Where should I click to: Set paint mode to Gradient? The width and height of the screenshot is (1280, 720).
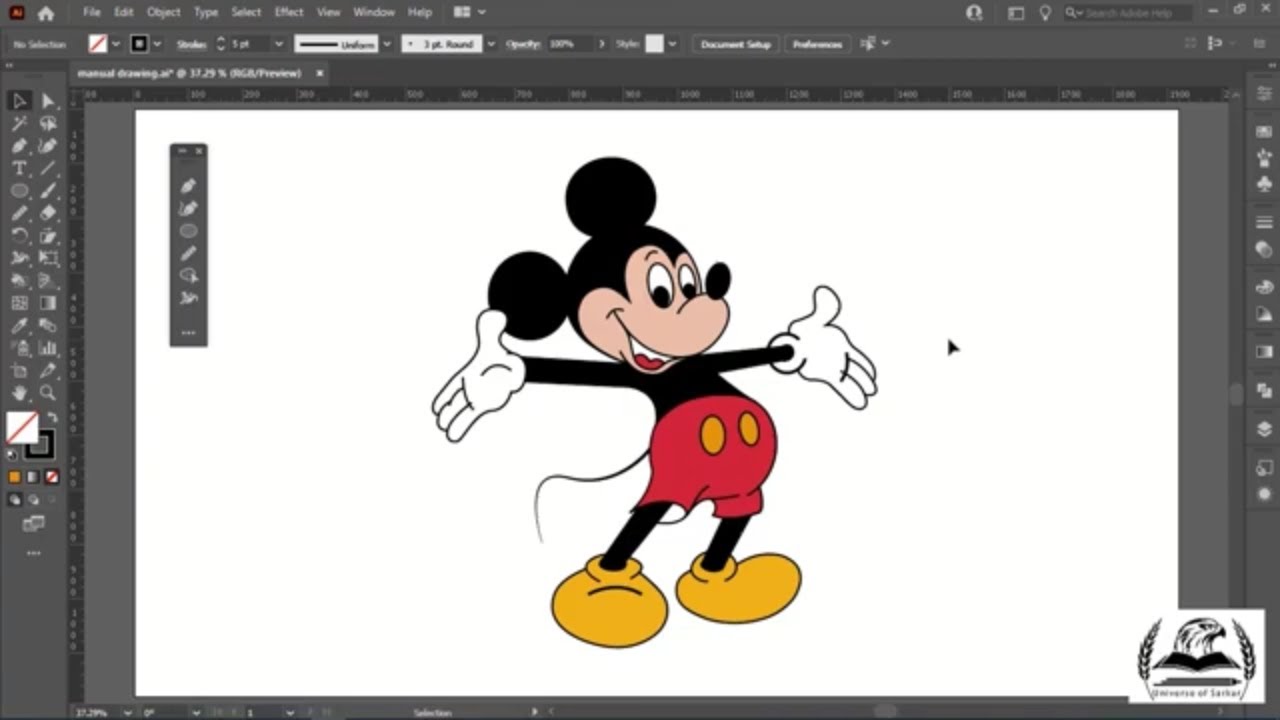[x=33, y=477]
